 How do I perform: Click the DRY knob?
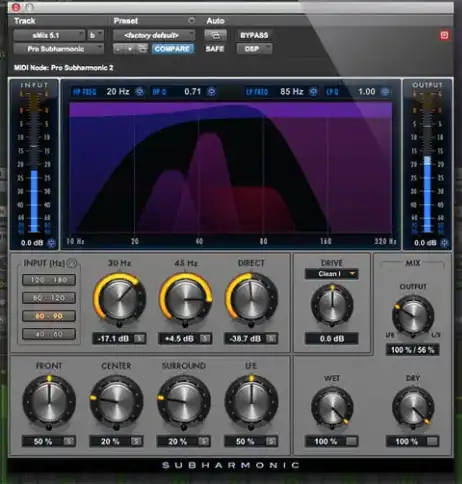[x=413, y=408]
